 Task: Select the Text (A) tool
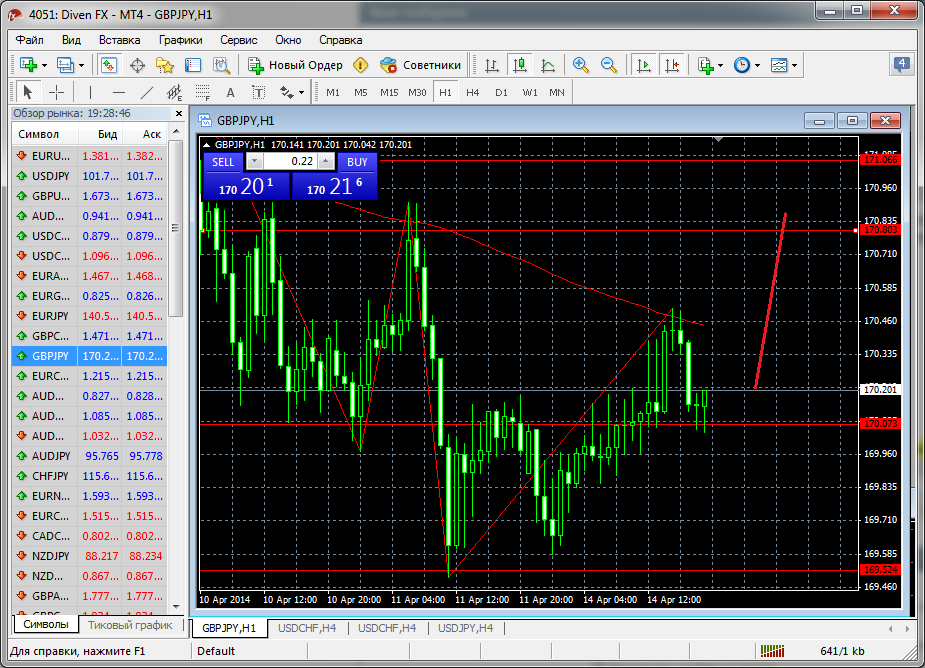coord(231,92)
